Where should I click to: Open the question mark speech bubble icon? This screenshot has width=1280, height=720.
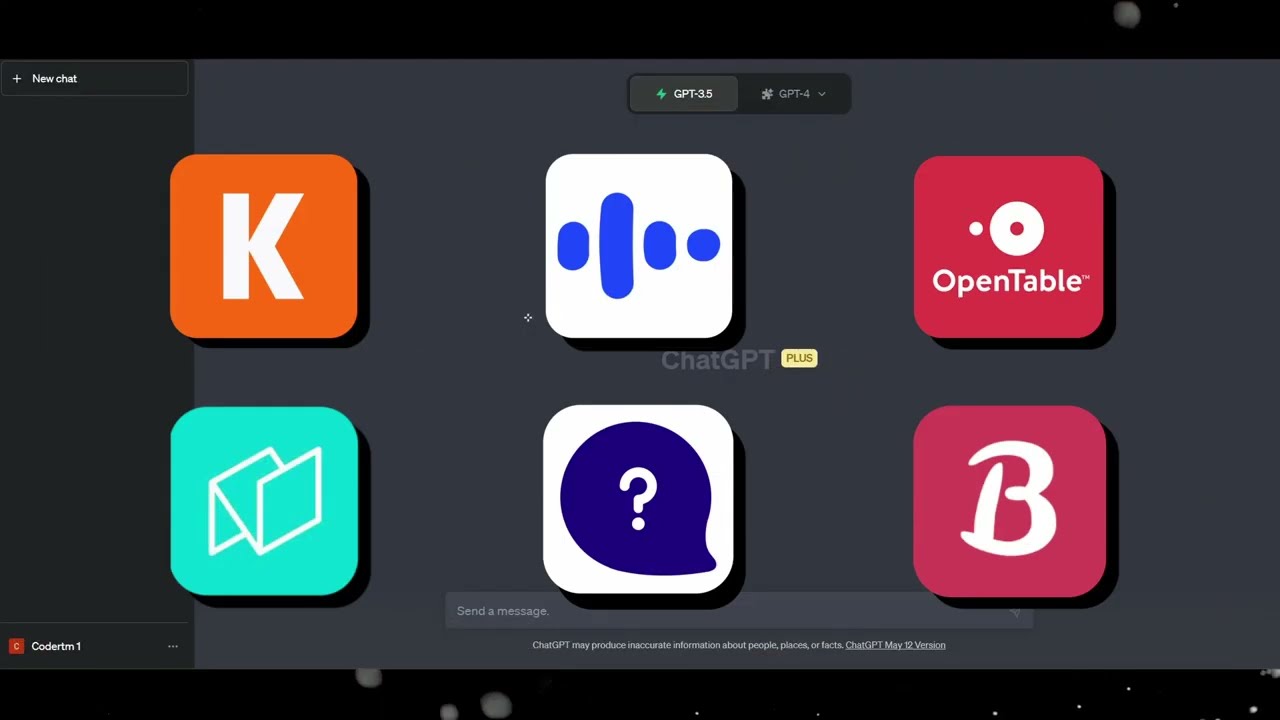point(638,499)
